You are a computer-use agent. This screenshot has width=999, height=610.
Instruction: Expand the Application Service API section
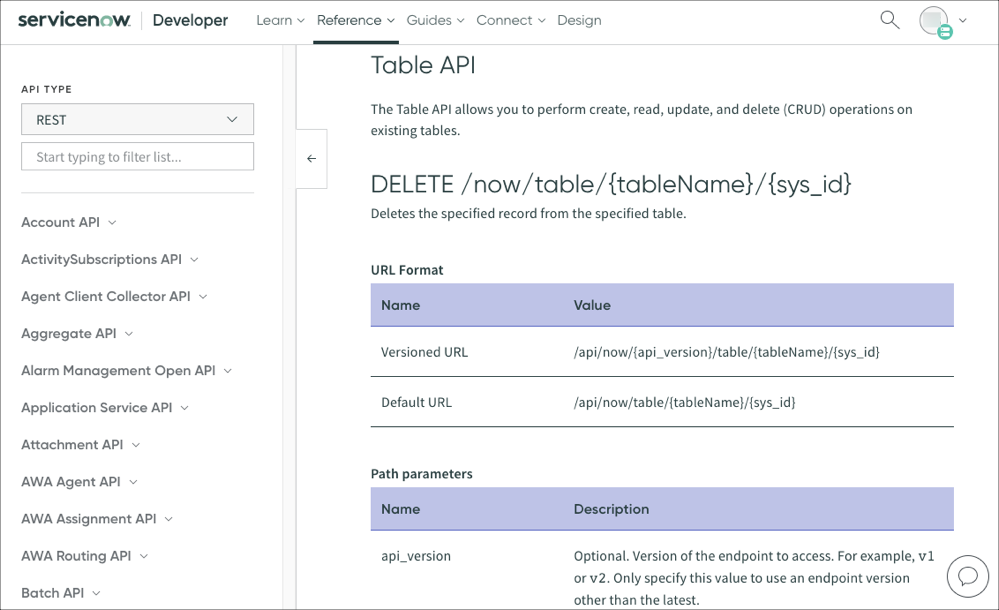(96, 407)
